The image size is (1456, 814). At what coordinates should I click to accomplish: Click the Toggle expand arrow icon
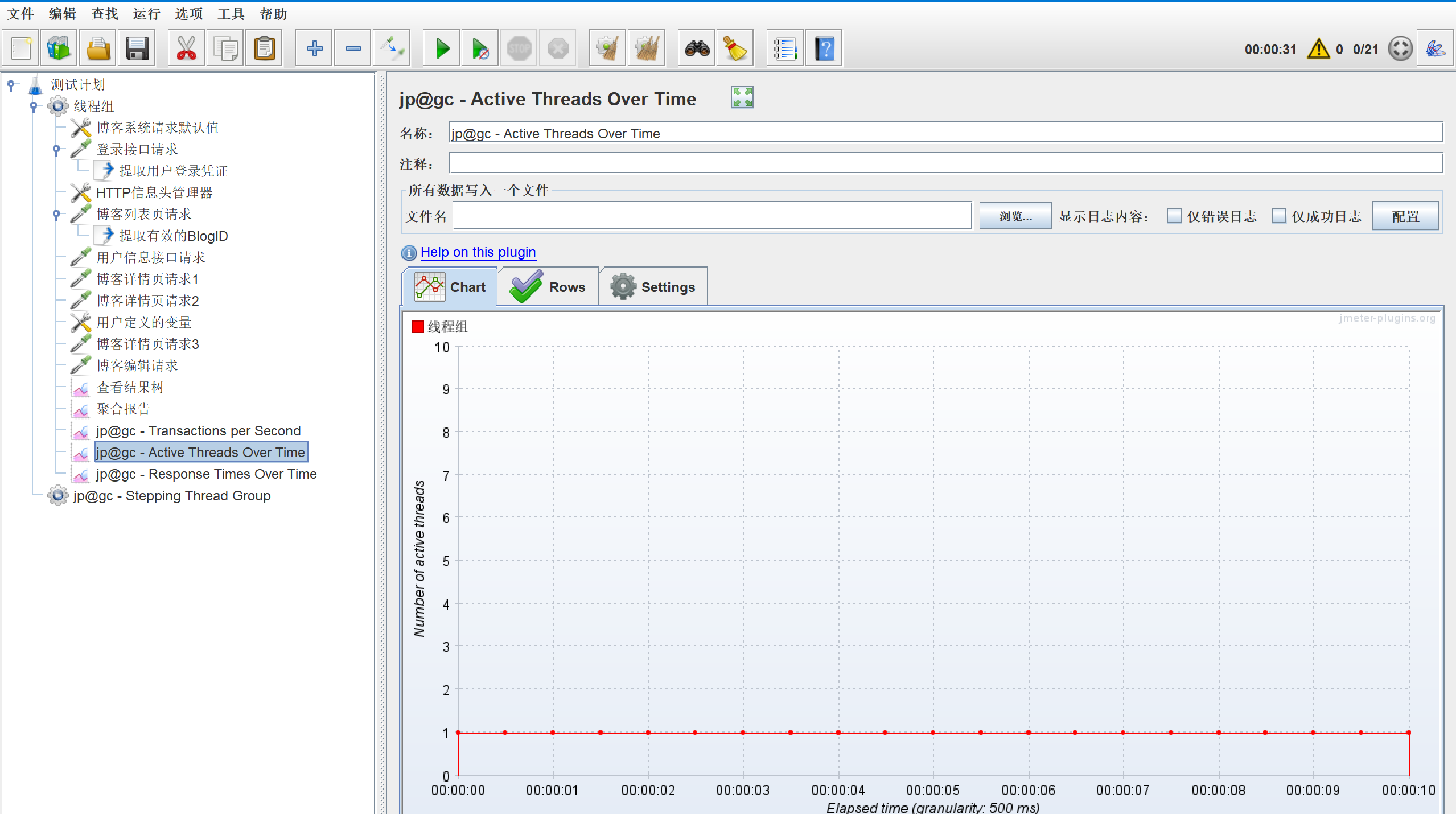coord(392,48)
